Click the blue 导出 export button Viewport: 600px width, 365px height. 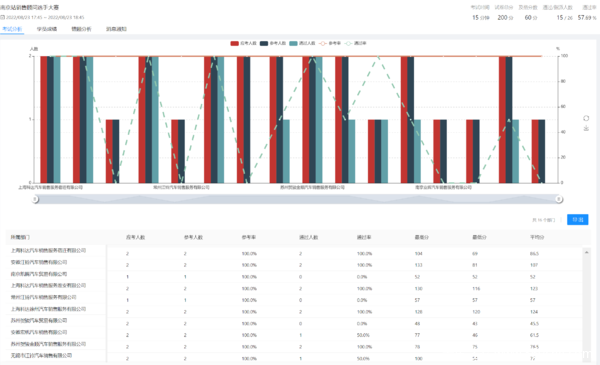tap(577, 220)
